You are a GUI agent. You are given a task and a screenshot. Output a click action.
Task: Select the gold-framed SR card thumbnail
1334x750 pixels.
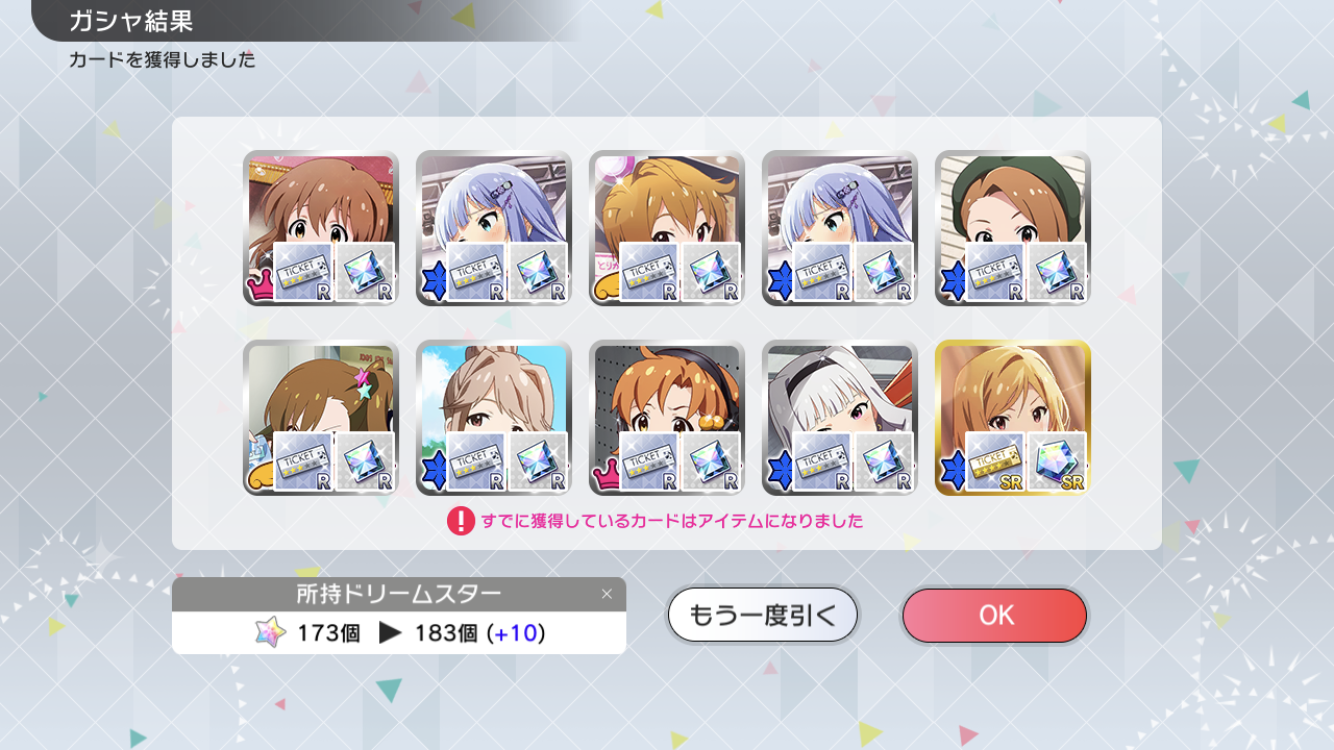coord(1012,417)
